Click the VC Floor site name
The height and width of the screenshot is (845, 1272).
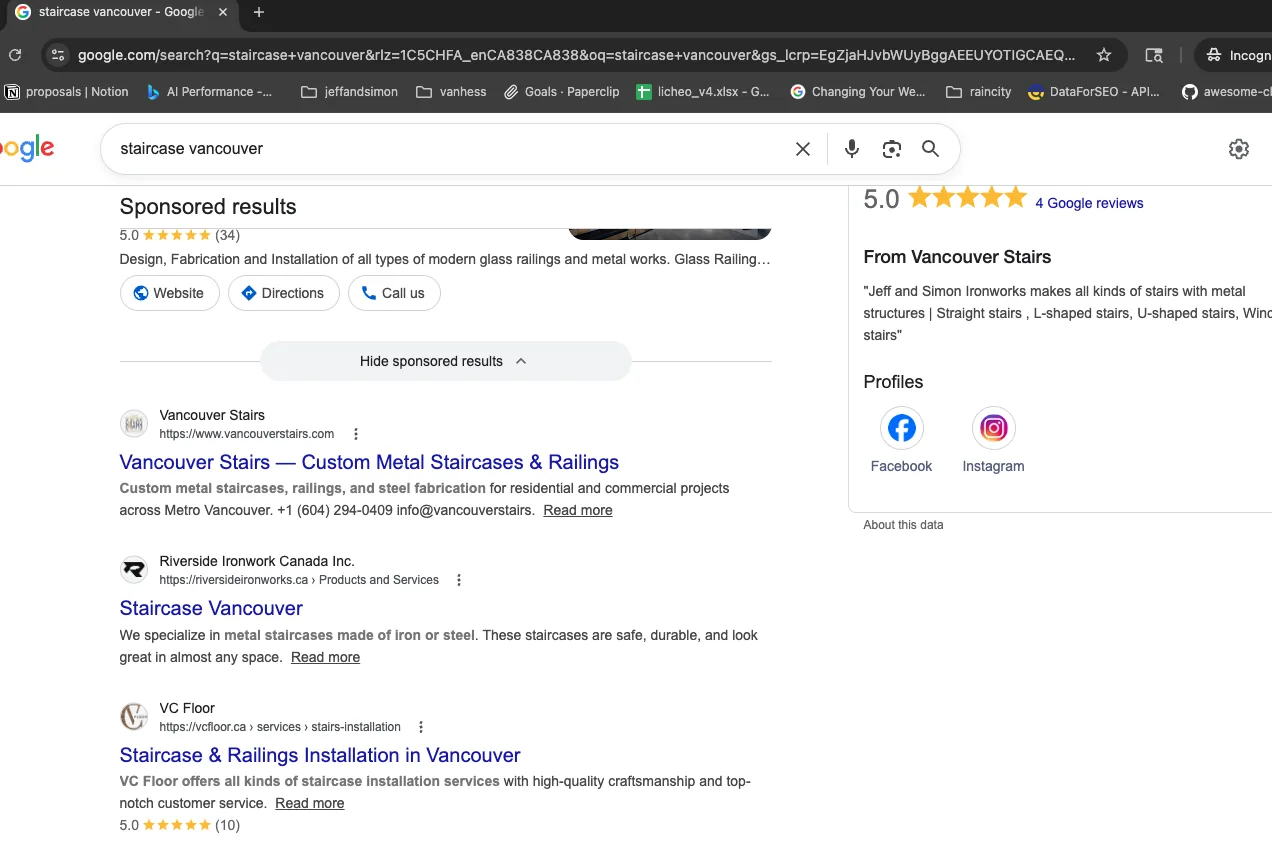click(x=187, y=708)
